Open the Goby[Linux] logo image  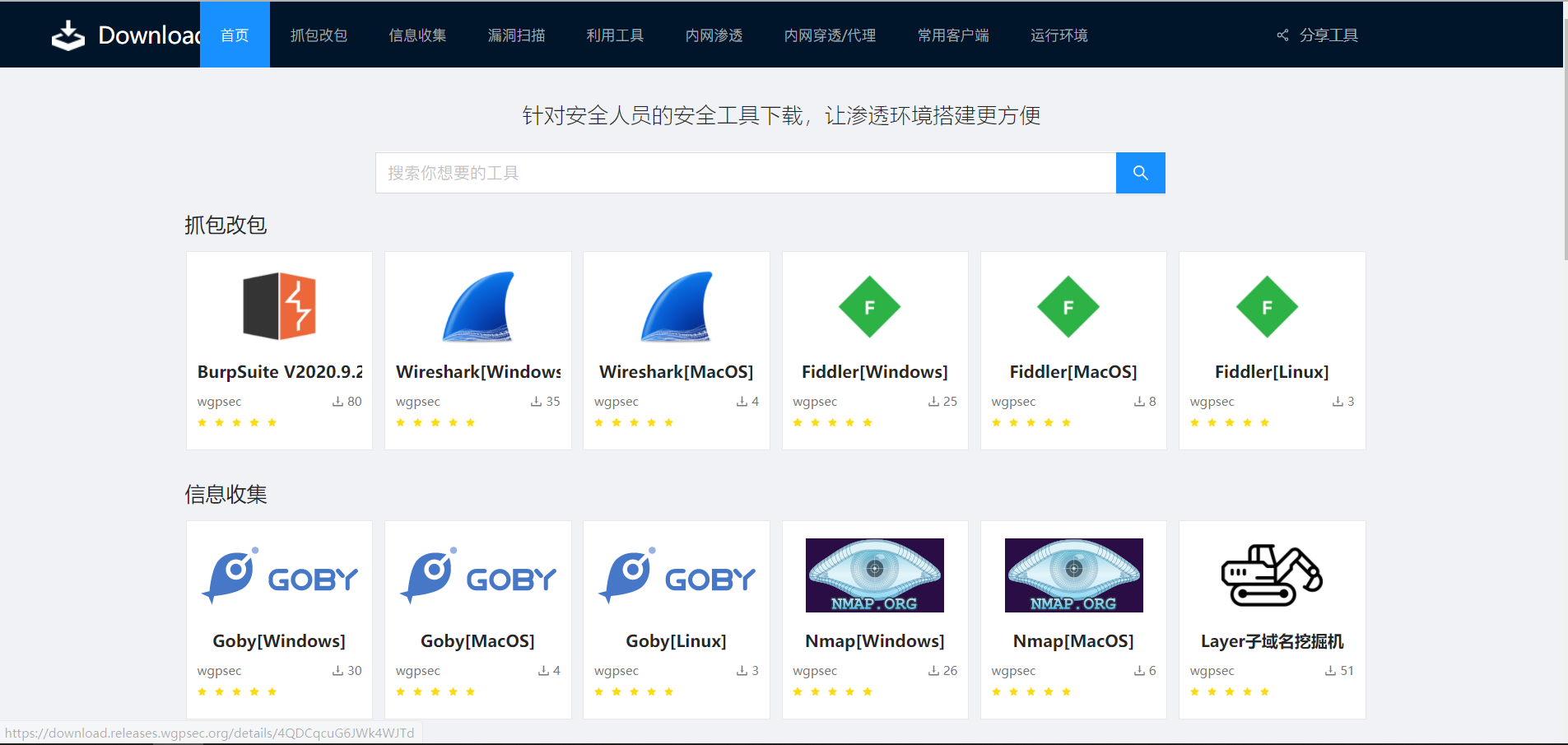(677, 575)
